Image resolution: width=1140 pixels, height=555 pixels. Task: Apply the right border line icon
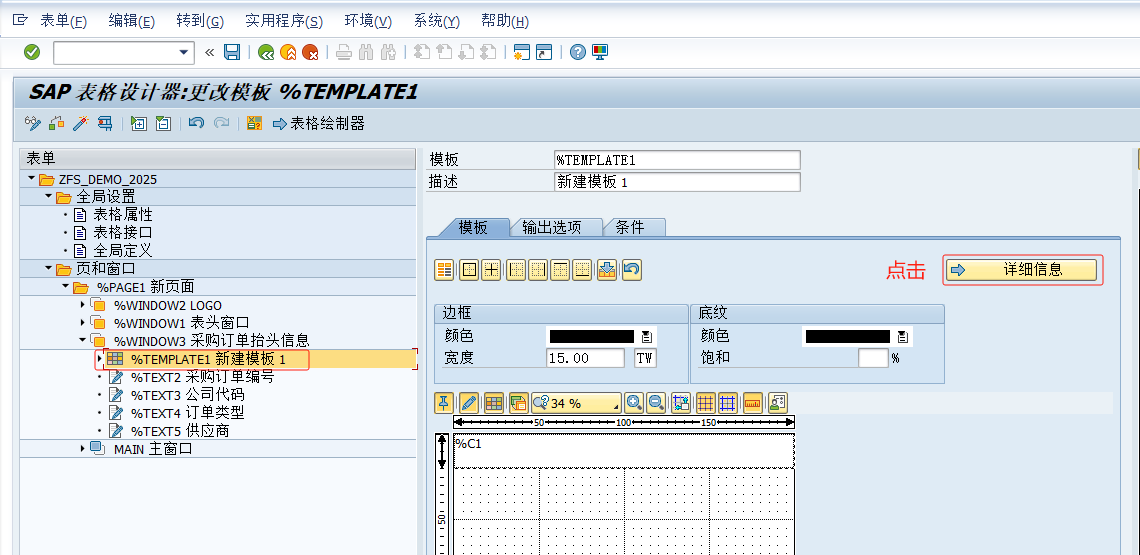[x=538, y=270]
